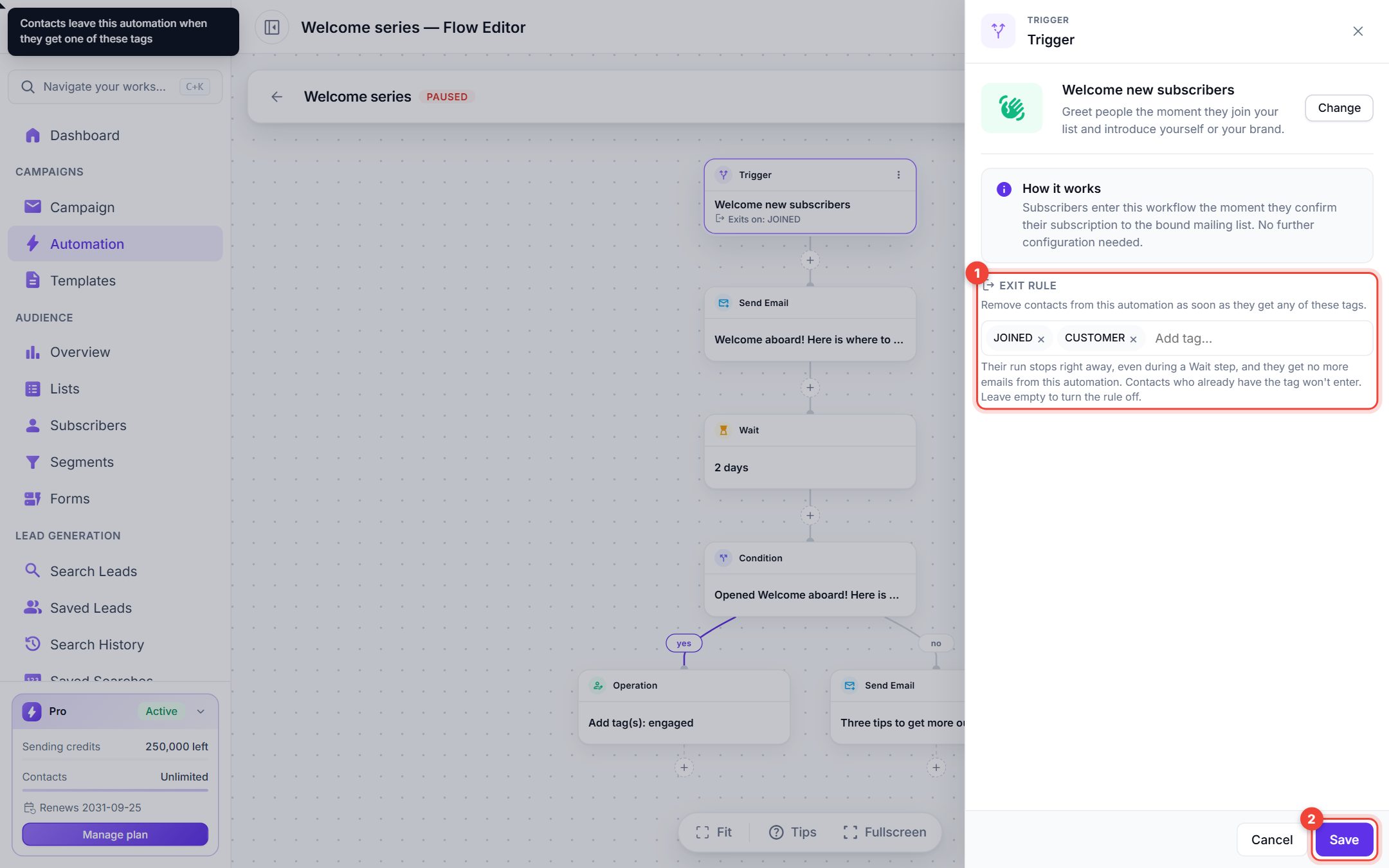Open Tips in the canvas toolbar
1389x868 pixels.
[793, 832]
